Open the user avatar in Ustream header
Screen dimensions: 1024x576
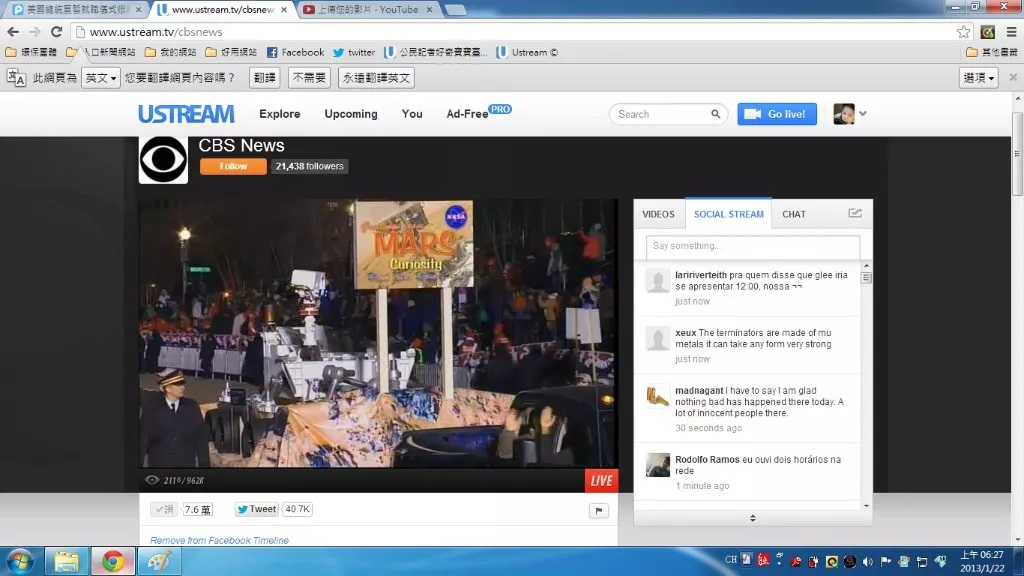pyautogui.click(x=844, y=114)
